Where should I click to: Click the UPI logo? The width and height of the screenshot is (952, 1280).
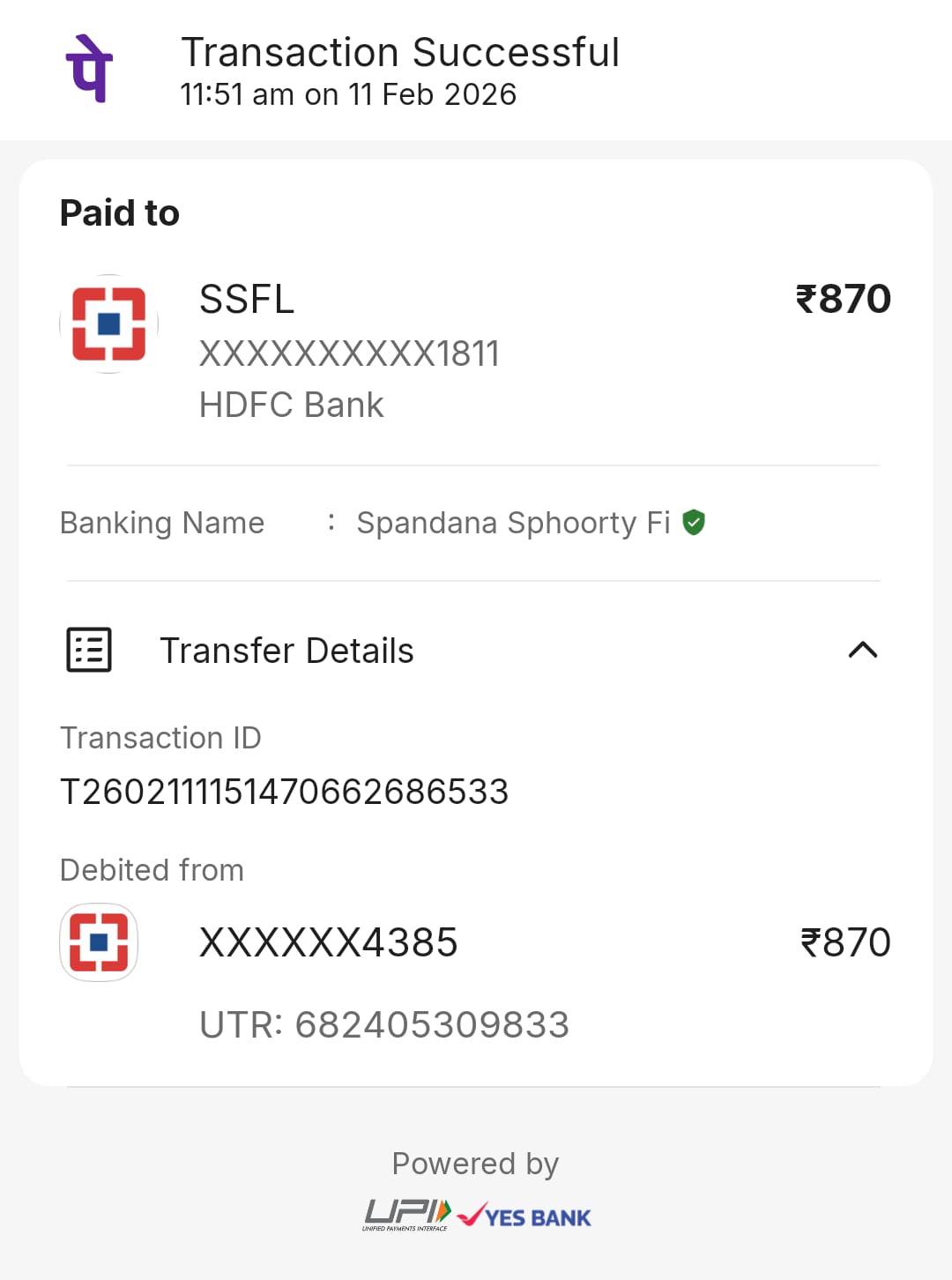[x=406, y=1215]
